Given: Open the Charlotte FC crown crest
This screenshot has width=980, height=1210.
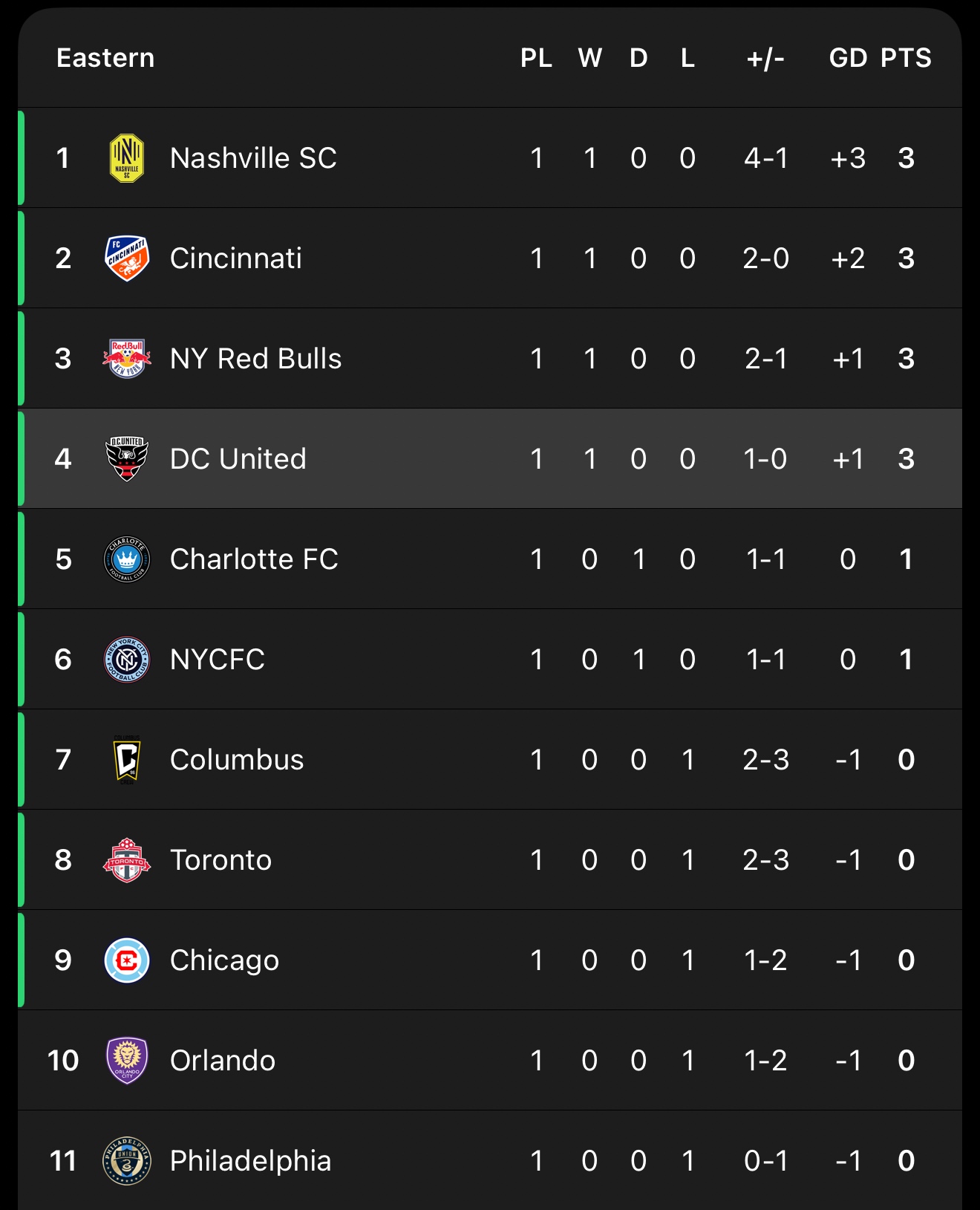Looking at the screenshot, I should [x=127, y=559].
